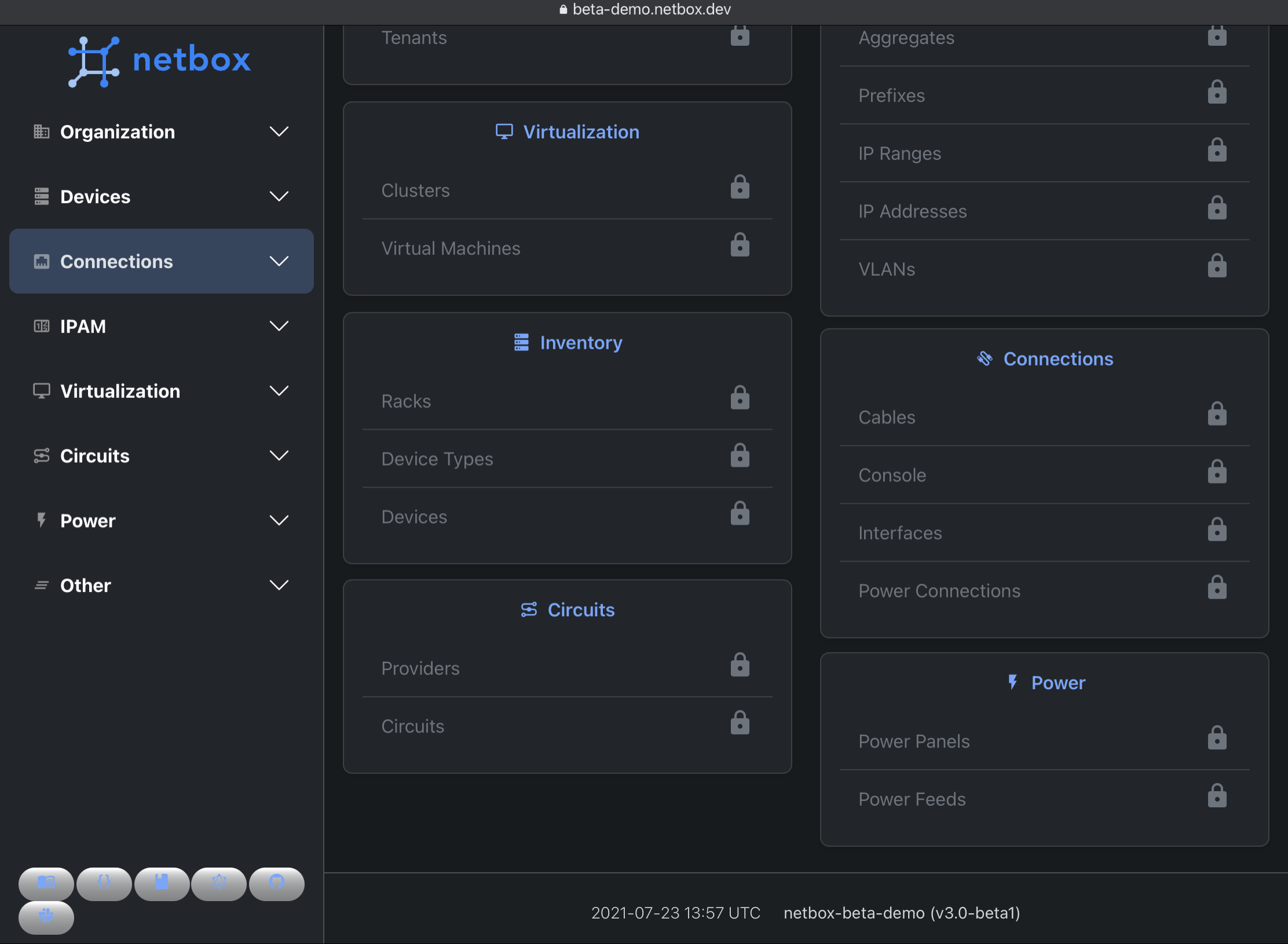Click the REST API curly braces icon
Image resolution: width=1288 pixels, height=944 pixels.
tap(104, 883)
